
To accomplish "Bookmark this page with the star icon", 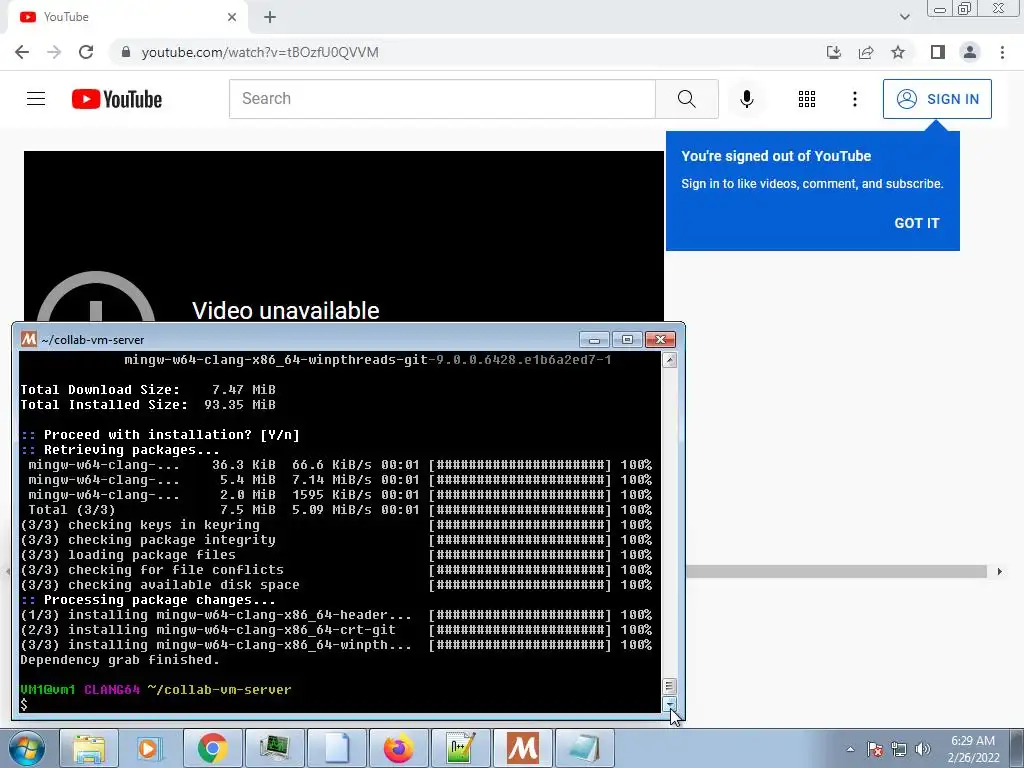I will coord(898,52).
